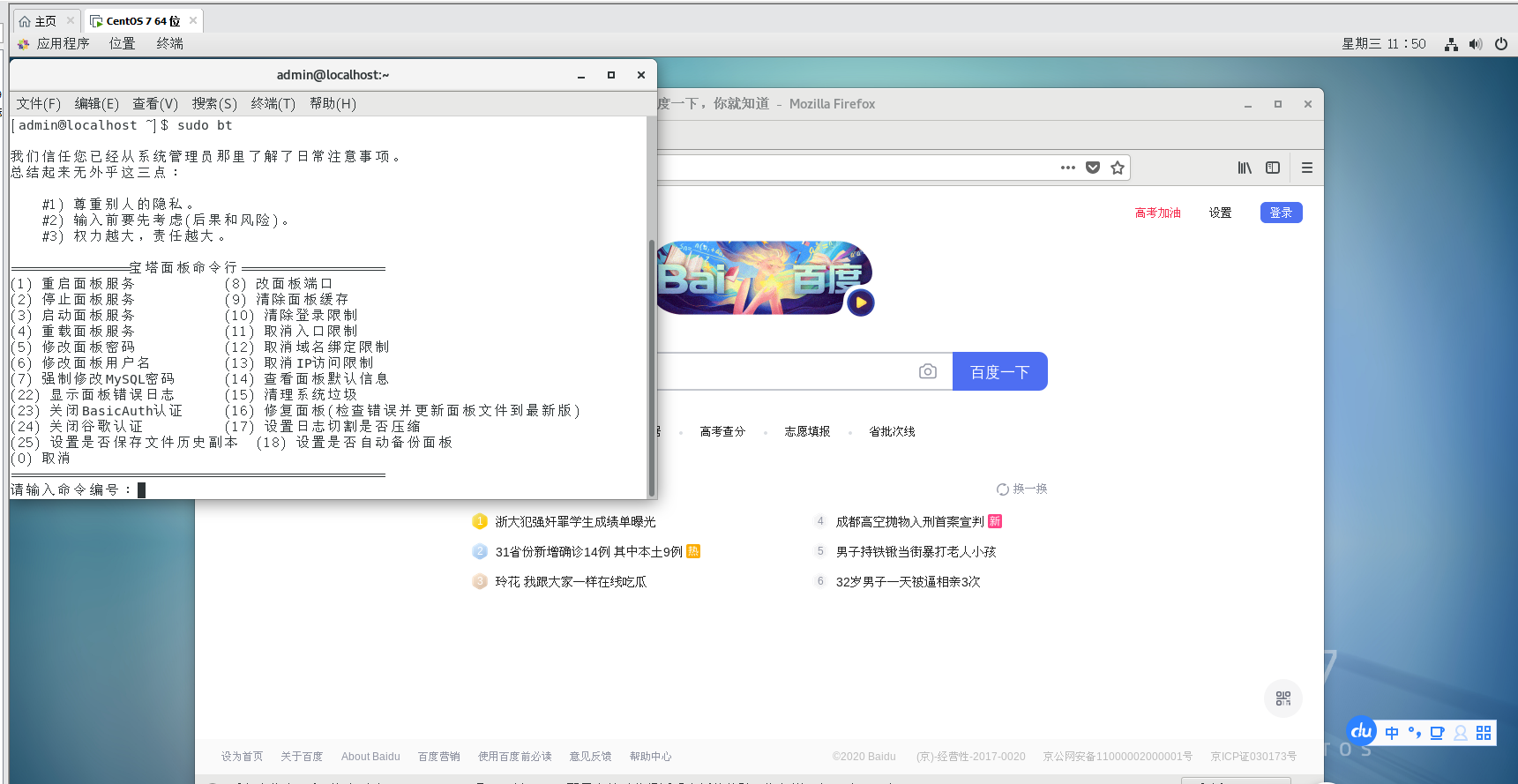Open the 高考加油 link
Image resolution: width=1518 pixels, height=784 pixels.
click(1157, 213)
